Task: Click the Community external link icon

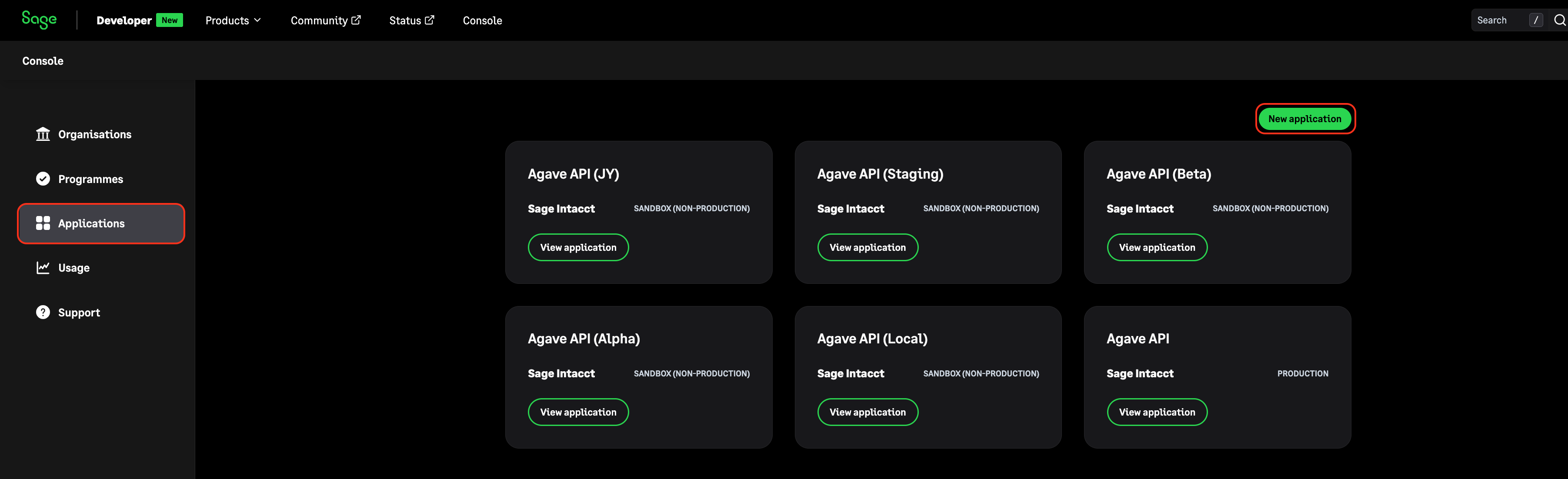Action: [356, 20]
